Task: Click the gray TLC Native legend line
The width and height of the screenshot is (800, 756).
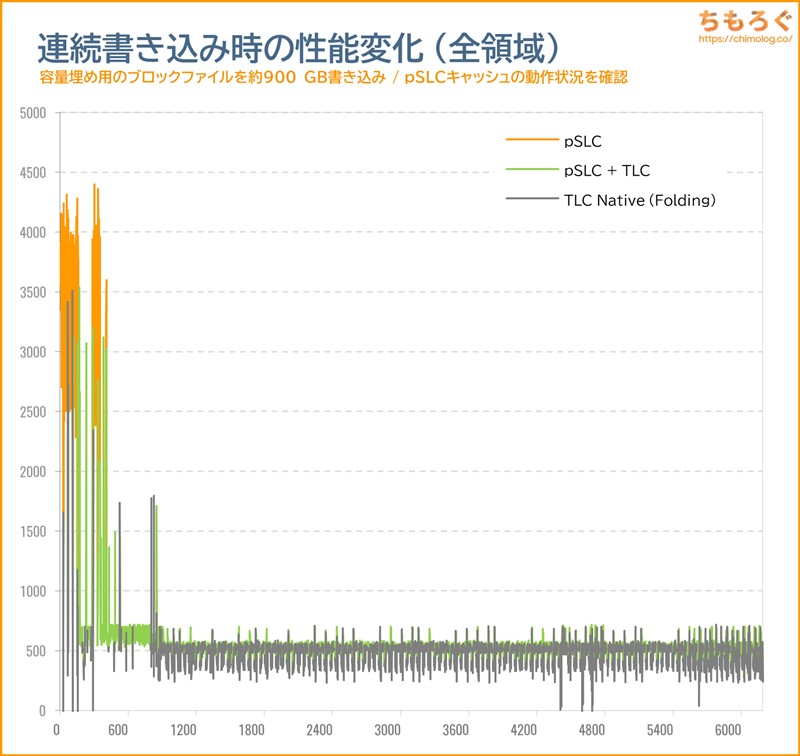Action: tap(528, 201)
